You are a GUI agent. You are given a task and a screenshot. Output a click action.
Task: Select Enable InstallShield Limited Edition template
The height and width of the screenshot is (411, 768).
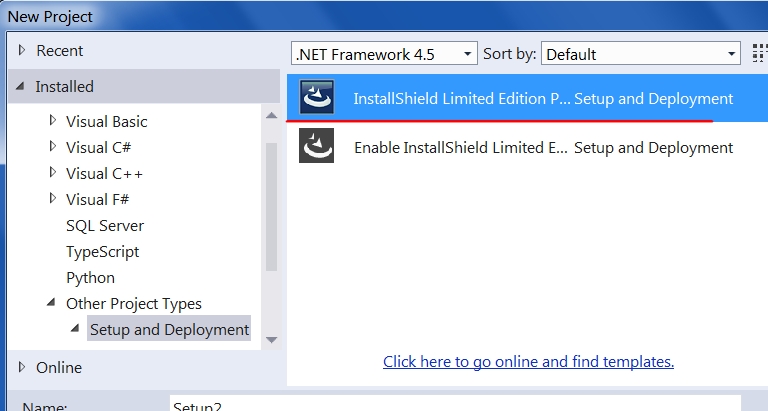coord(528,147)
